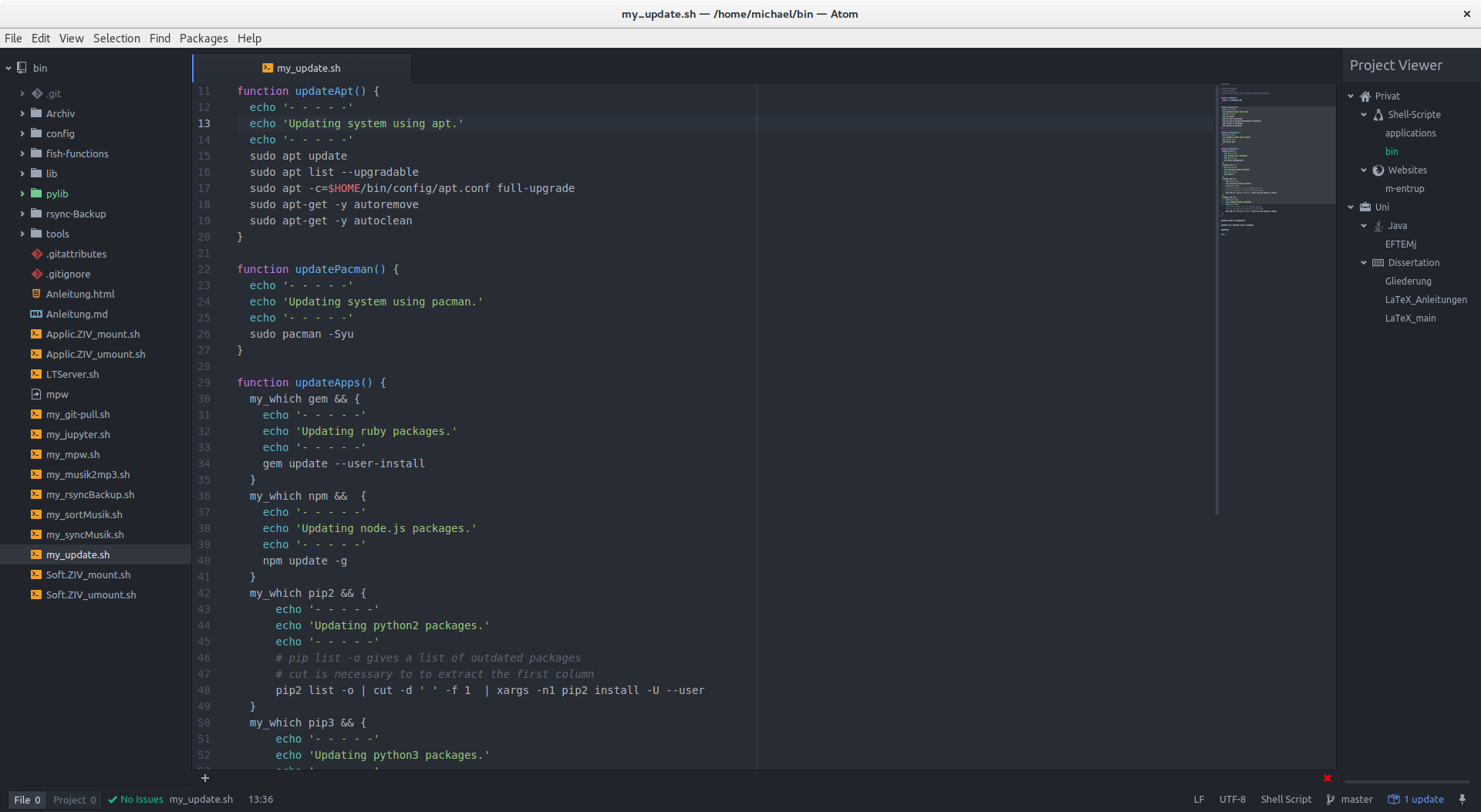Click the Archiv folder icon

[x=36, y=113]
